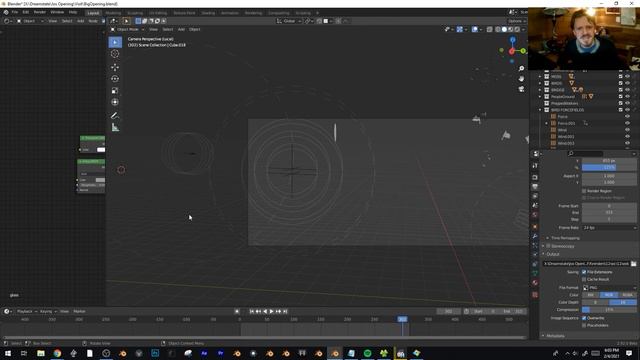Open the Physics properties tab

(535, 255)
